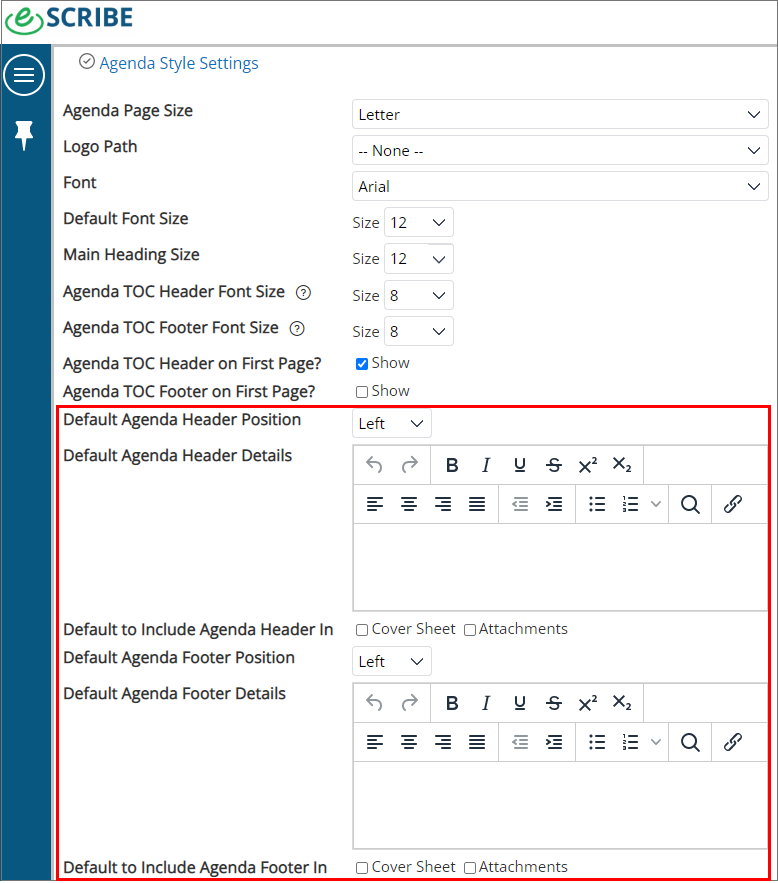Open the Agenda Page Size dropdown
This screenshot has height=883, width=778.
click(x=560, y=114)
